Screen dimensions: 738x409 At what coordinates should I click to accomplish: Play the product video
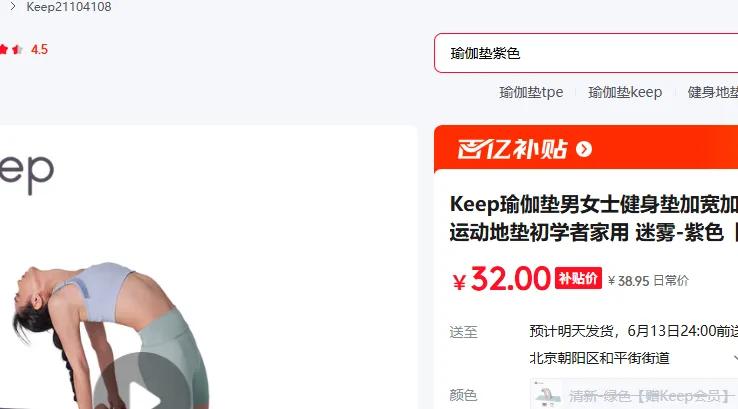click(142, 386)
